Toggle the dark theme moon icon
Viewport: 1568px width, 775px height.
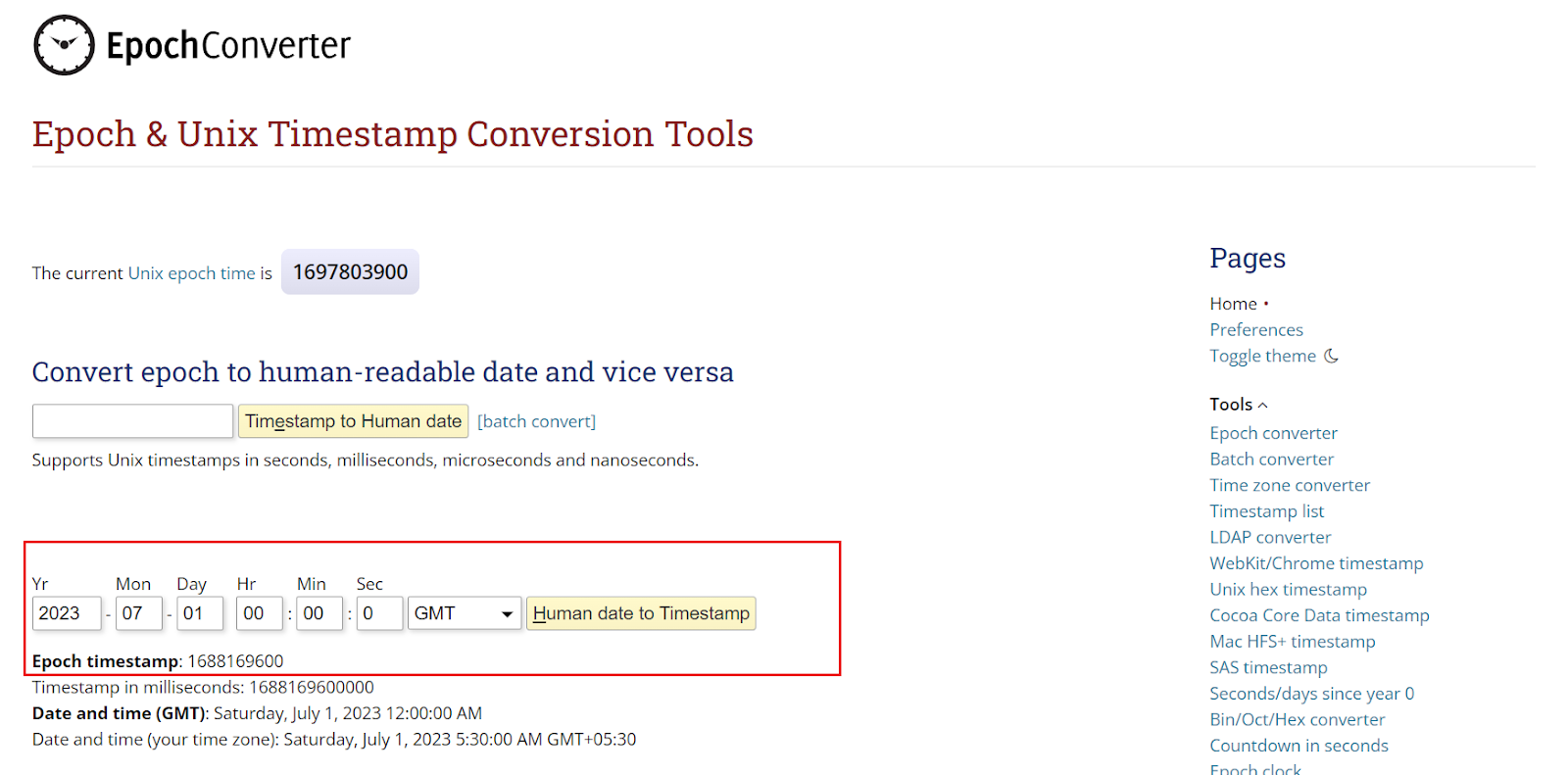point(1333,356)
